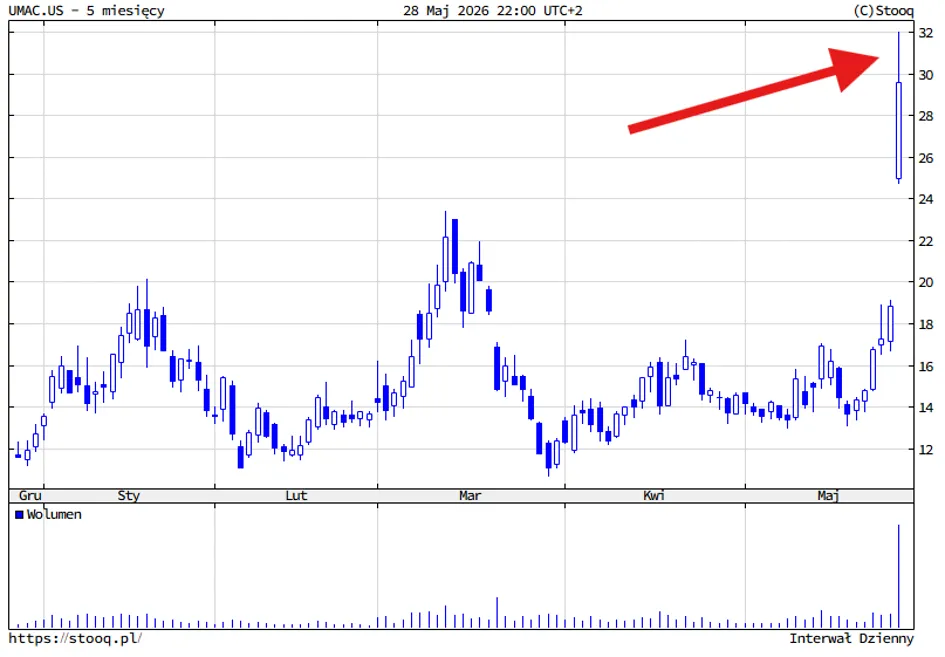Image resolution: width=945 pixels, height=657 pixels.
Task: Select the UMAC.US ticker title
Action: click(36, 10)
